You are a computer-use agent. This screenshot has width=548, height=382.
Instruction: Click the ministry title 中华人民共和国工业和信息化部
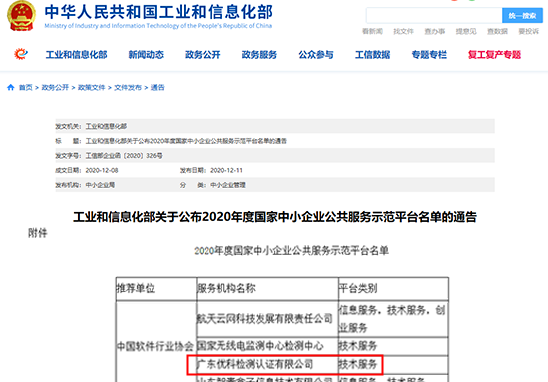point(159,12)
